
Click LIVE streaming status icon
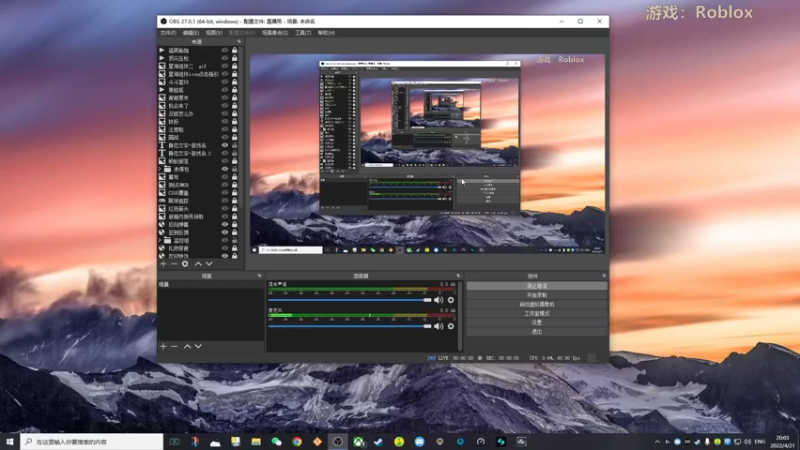pyautogui.click(x=431, y=358)
